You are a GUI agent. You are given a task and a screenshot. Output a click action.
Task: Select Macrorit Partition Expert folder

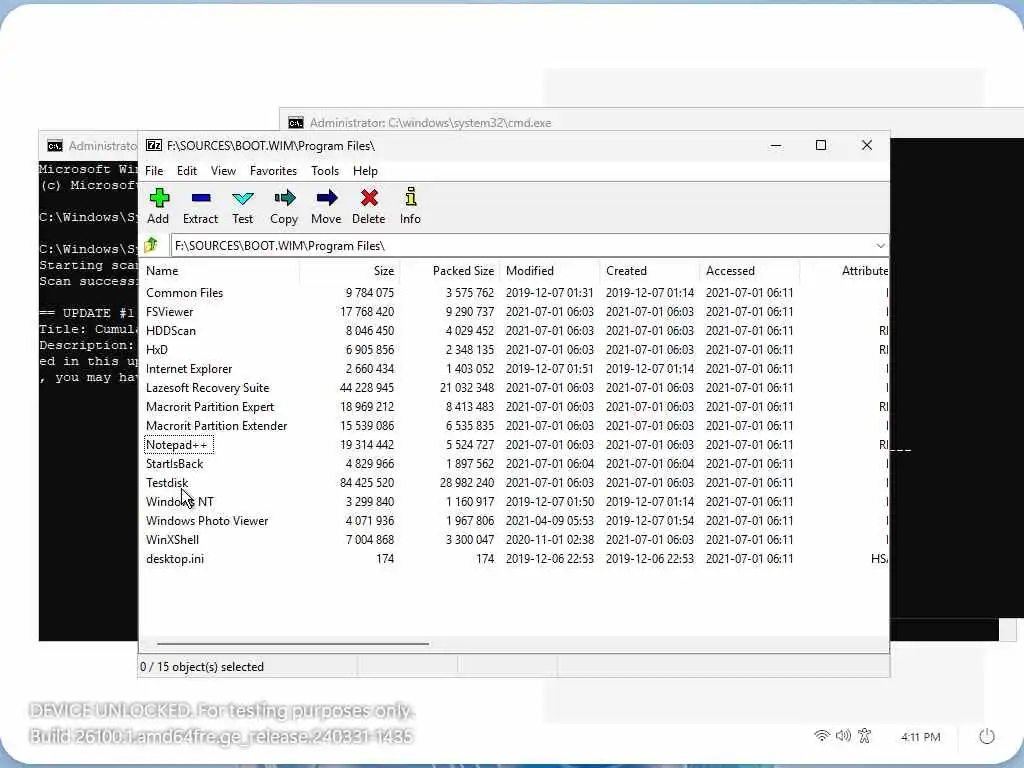pos(210,406)
